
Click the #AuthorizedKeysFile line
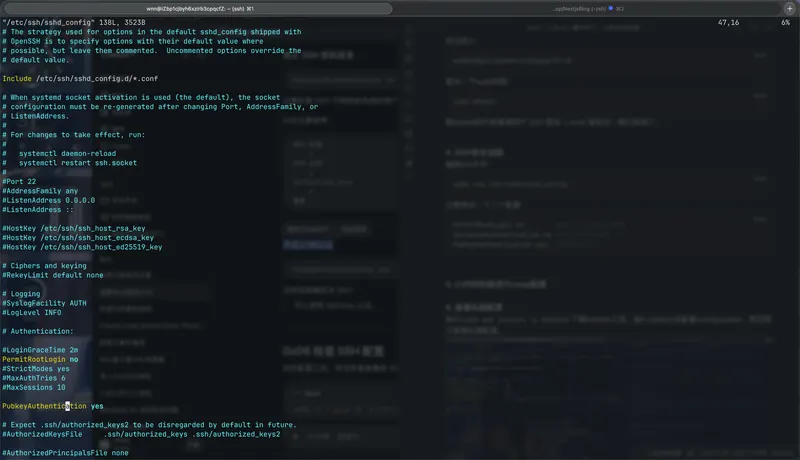[x=141, y=434]
